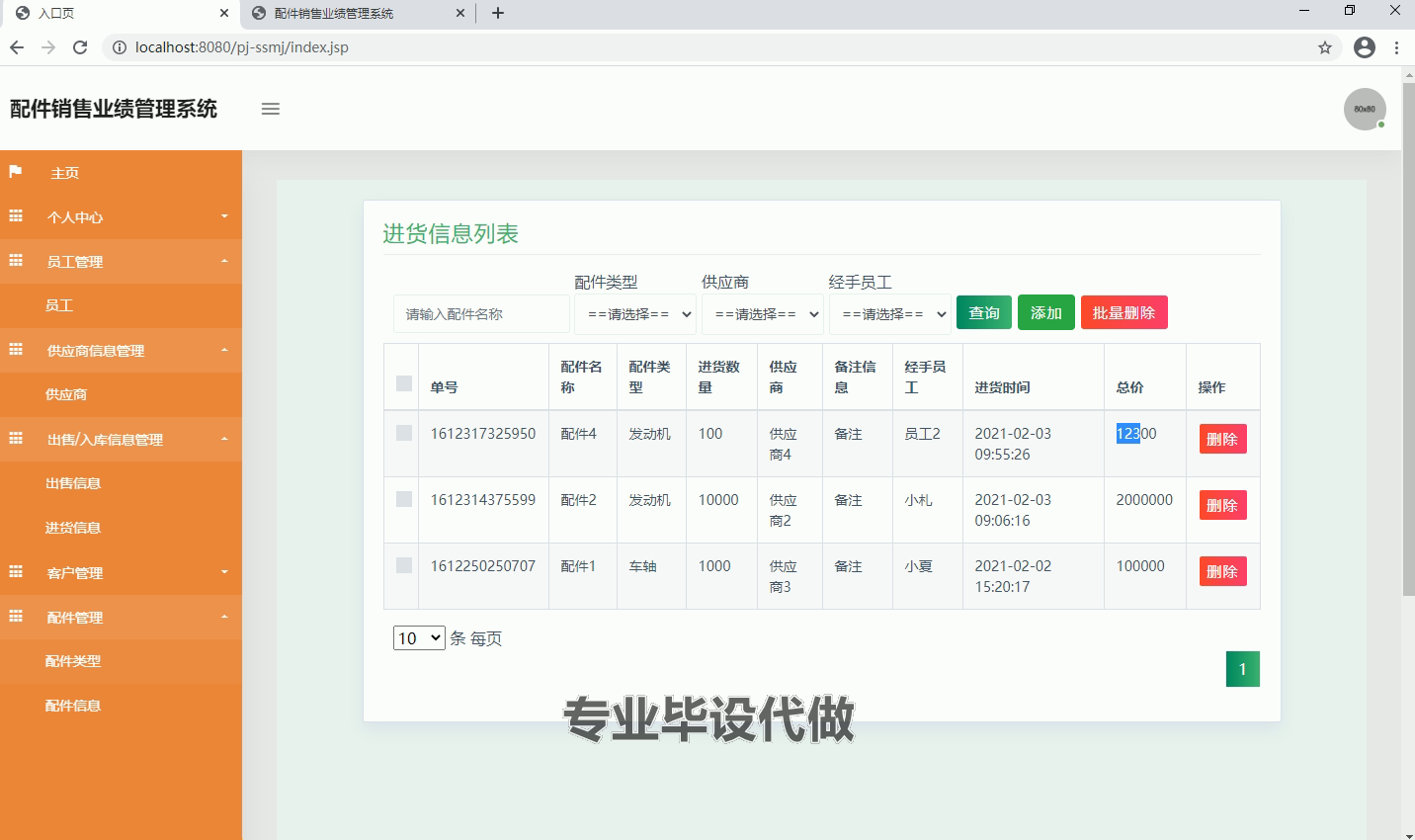Expand the 客户管理 sidebar menu
This screenshot has height=840, width=1415.
(x=121, y=572)
